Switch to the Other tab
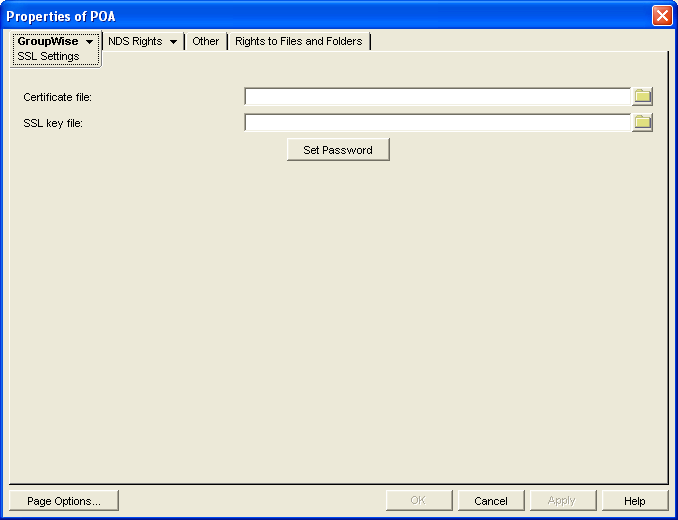Viewport: 678px width, 520px height. (205, 41)
